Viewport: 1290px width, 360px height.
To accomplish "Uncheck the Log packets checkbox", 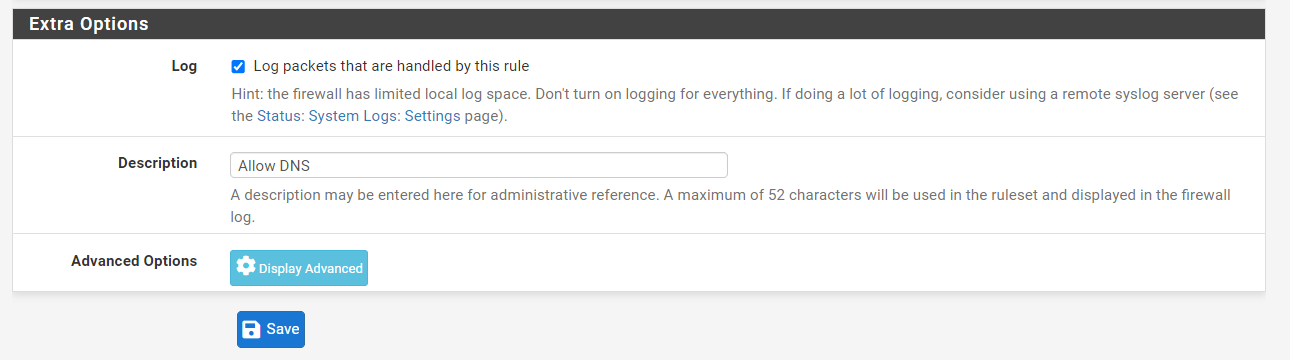I will coord(238,67).
